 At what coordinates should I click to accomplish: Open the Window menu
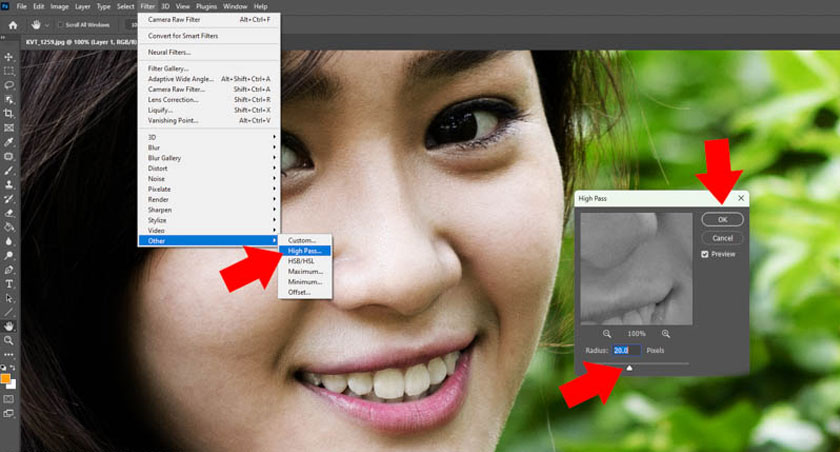coord(235,6)
